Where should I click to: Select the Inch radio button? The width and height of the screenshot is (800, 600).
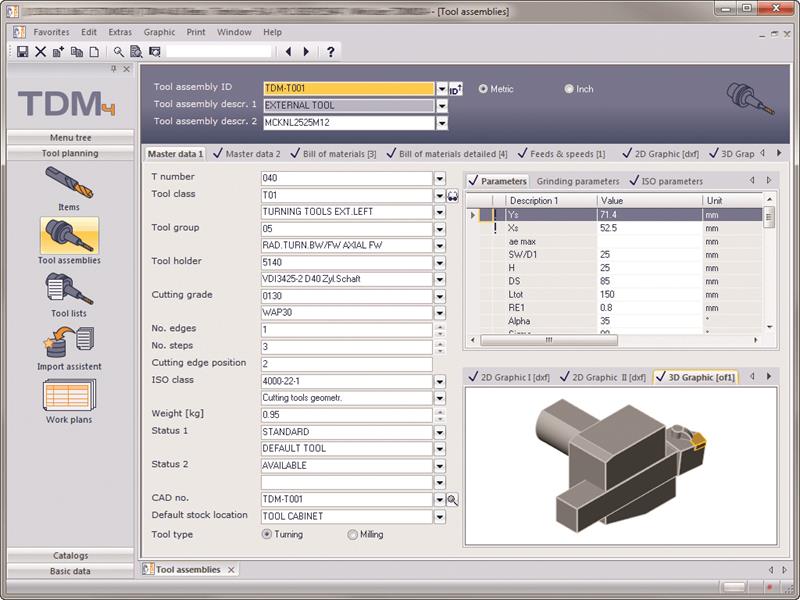click(569, 89)
